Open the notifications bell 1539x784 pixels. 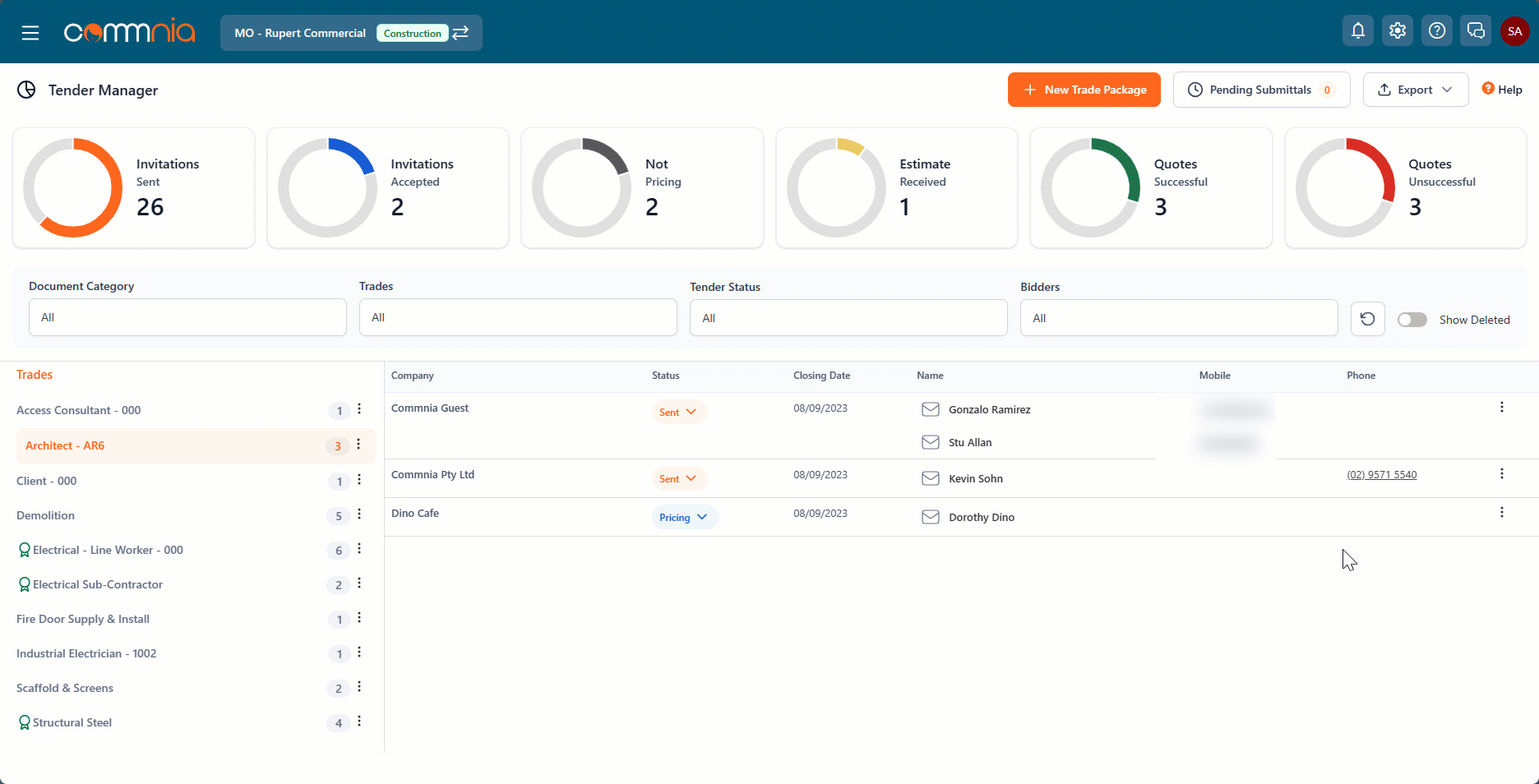1358,31
